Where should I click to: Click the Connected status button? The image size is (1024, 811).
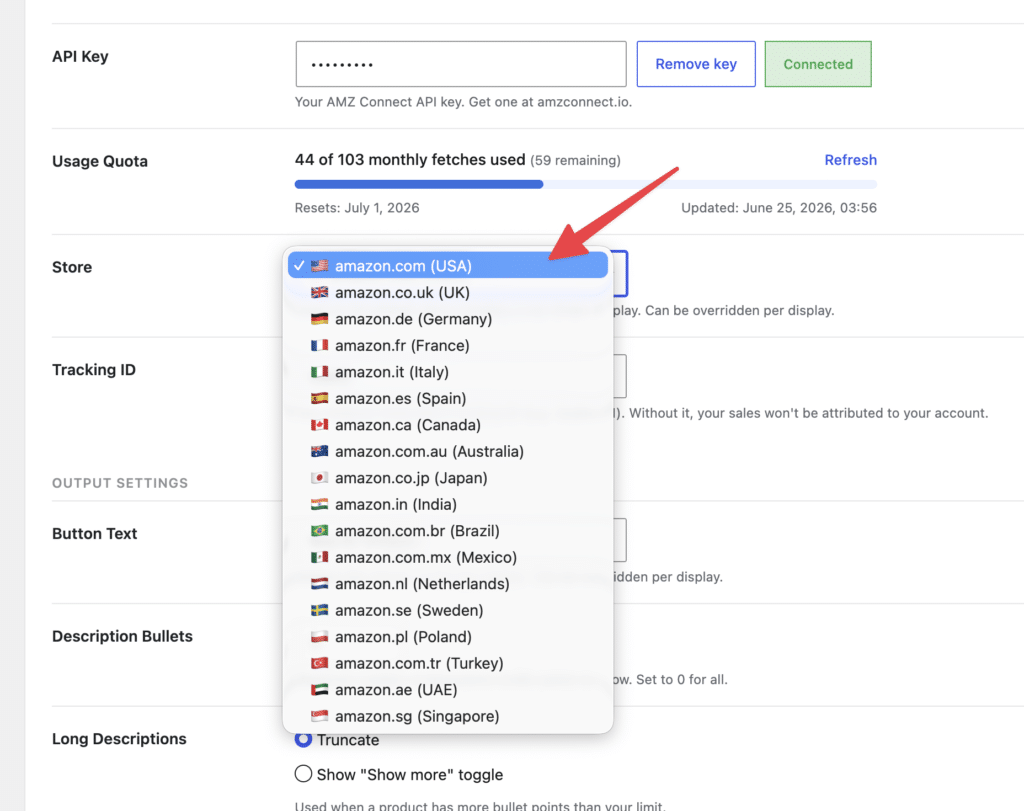(818, 64)
